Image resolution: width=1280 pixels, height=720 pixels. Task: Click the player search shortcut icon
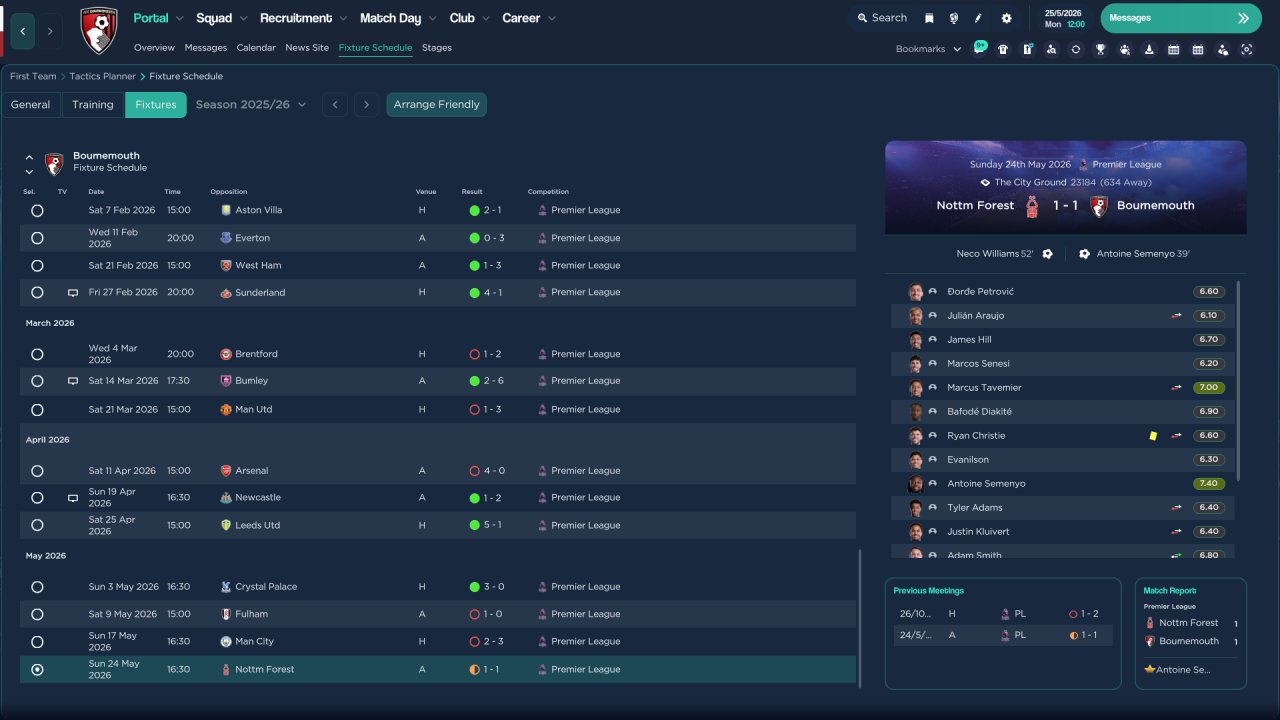pos(1051,49)
